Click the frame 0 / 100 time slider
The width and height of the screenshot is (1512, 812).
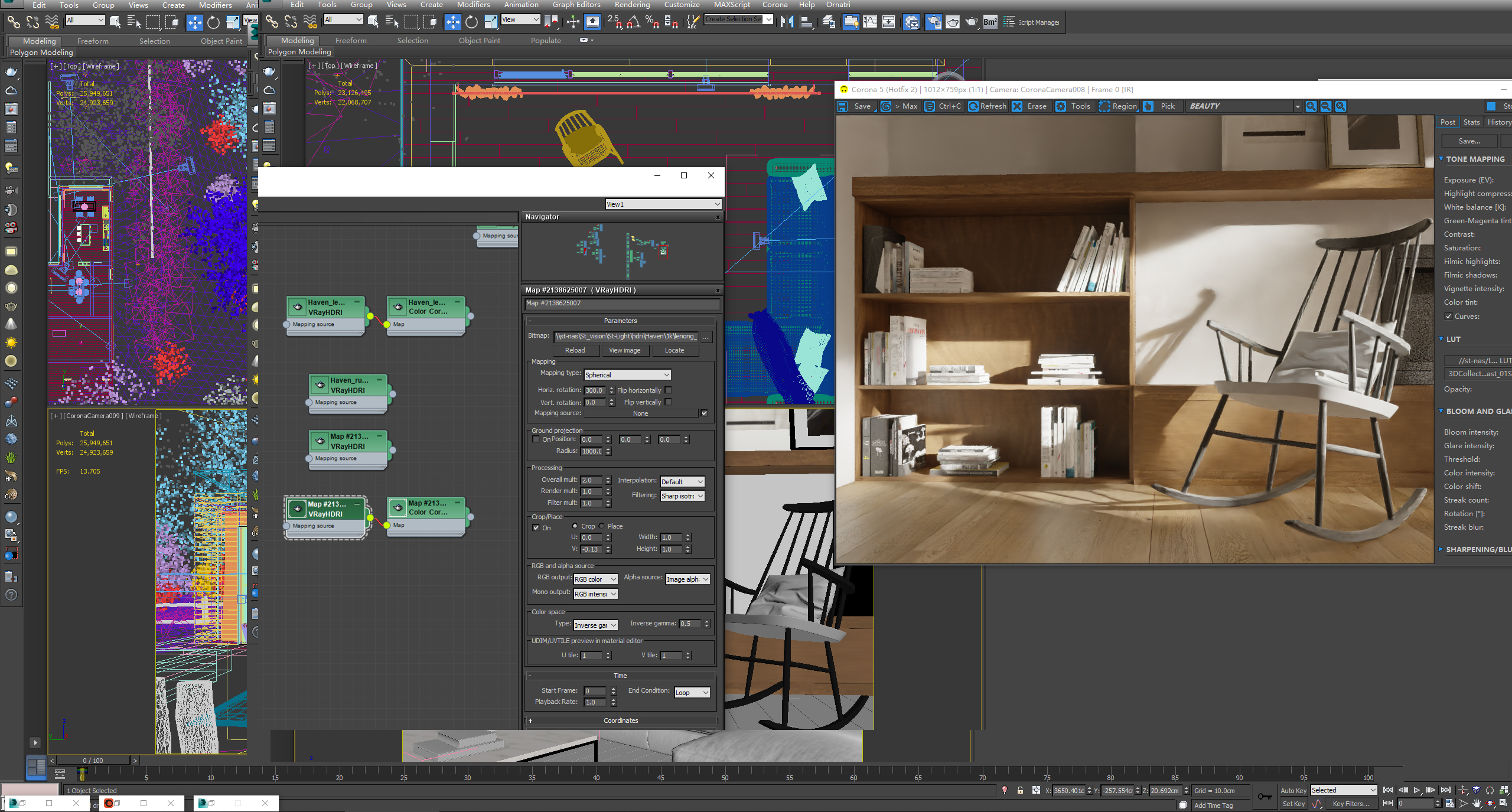point(93,761)
